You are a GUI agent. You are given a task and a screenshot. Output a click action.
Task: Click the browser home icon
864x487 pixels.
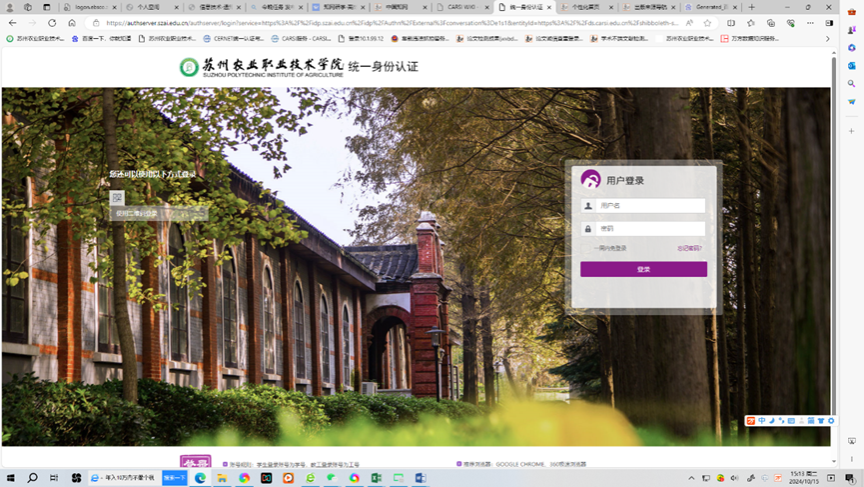72,23
